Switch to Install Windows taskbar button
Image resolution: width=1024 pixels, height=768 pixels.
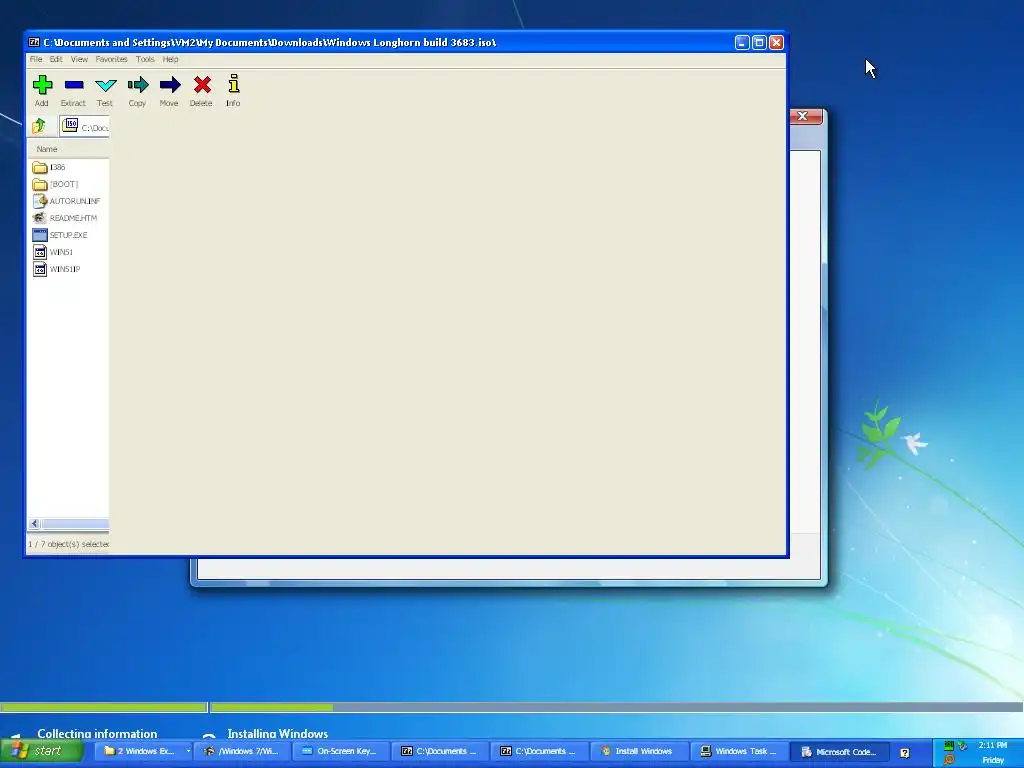coord(637,752)
